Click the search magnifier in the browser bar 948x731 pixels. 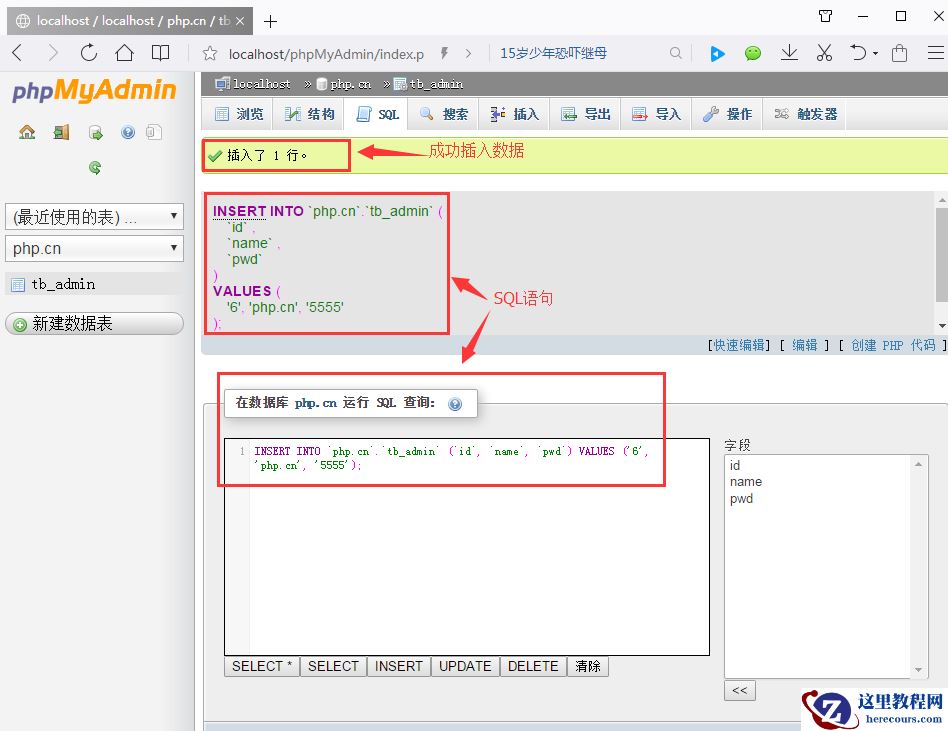tap(675, 53)
